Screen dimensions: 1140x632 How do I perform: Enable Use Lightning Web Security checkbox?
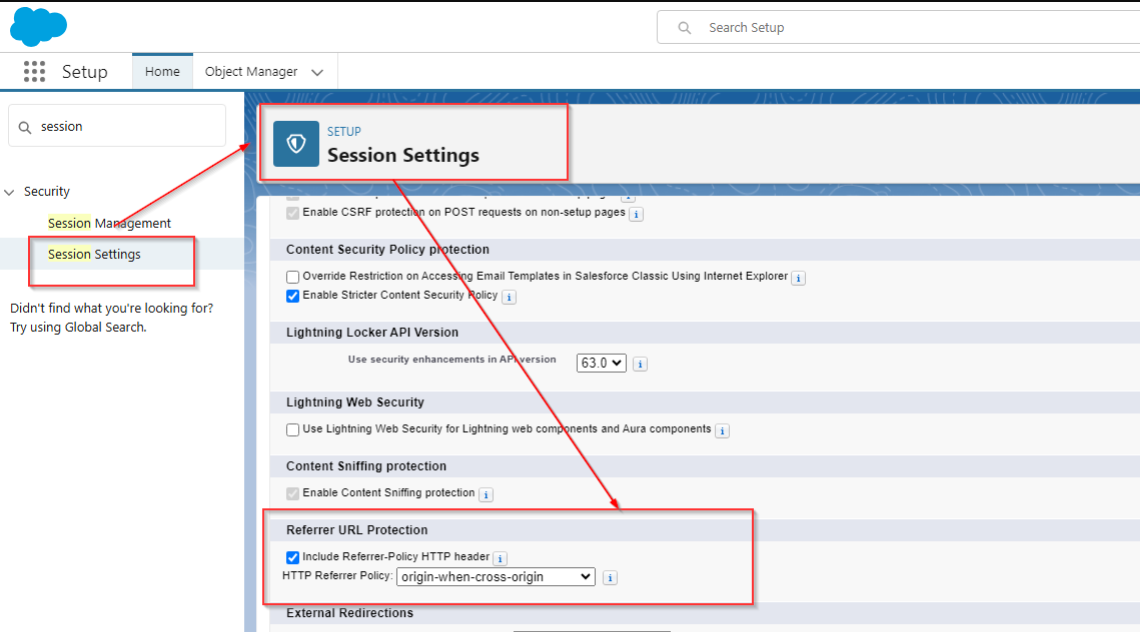pos(293,430)
